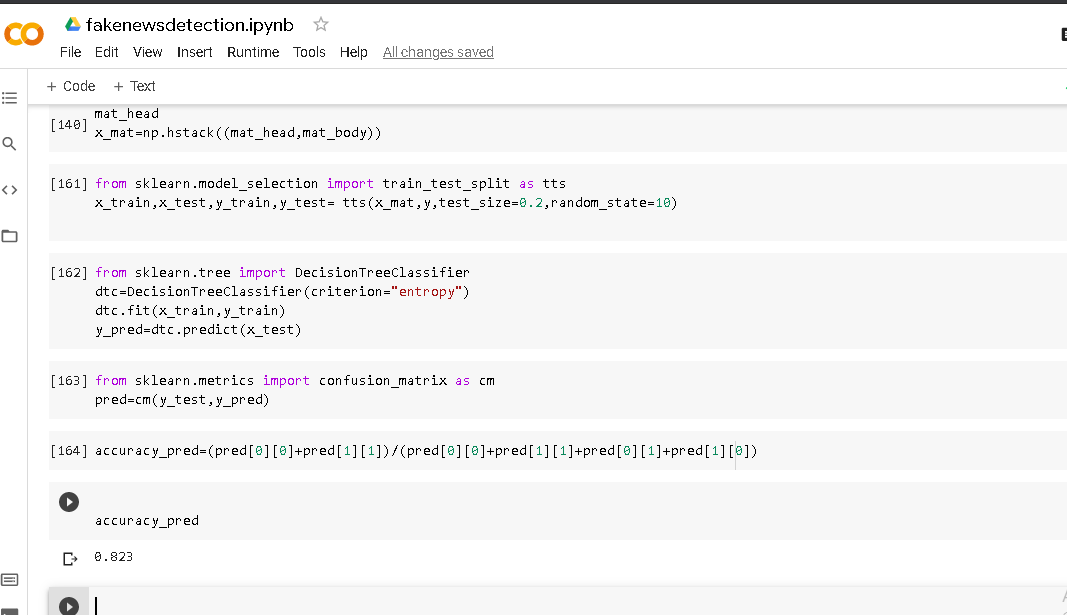Open the code snippets panel

point(10,189)
